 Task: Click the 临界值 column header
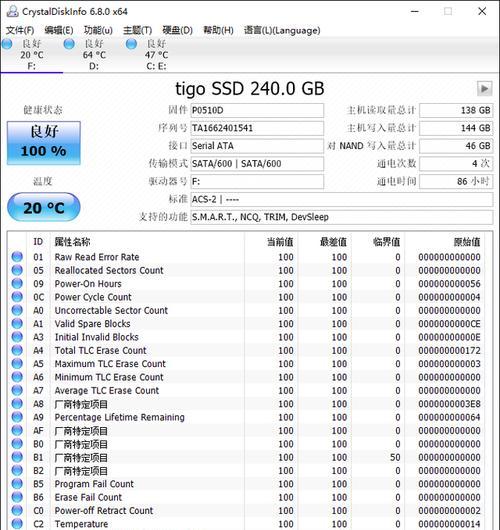click(x=386, y=242)
